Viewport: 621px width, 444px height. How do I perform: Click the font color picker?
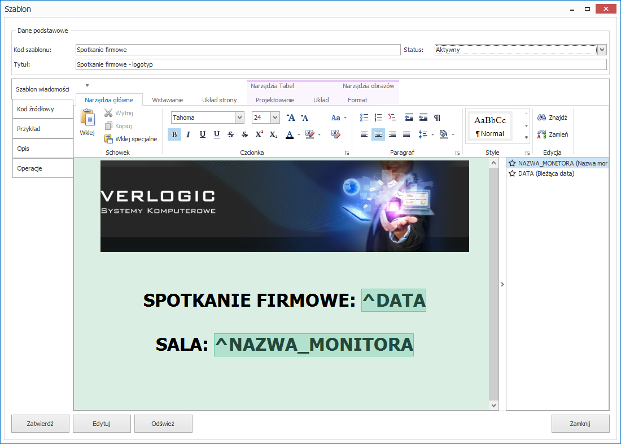(289, 134)
